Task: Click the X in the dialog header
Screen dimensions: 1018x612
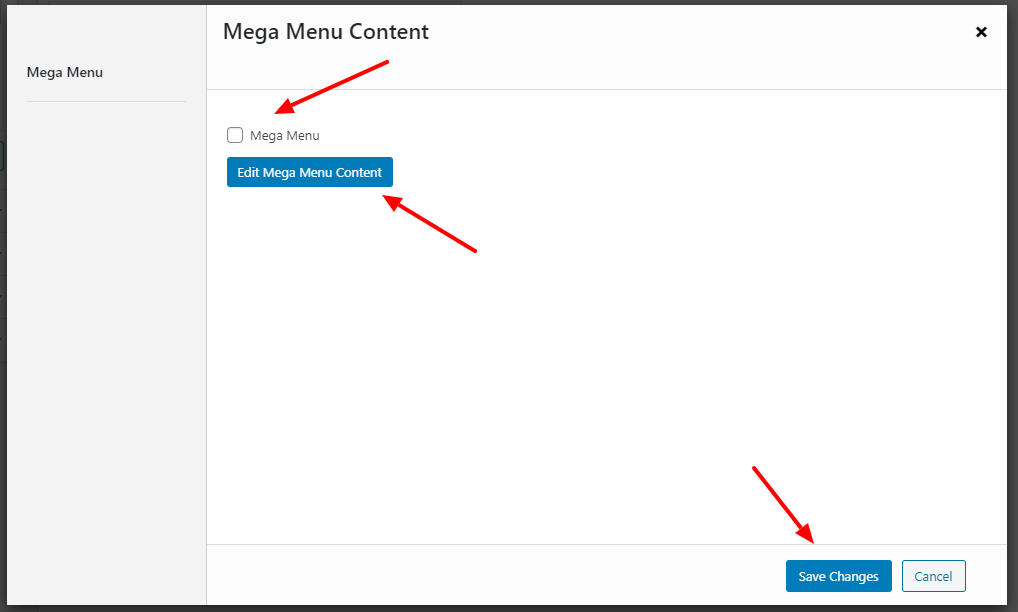Action: (x=981, y=32)
